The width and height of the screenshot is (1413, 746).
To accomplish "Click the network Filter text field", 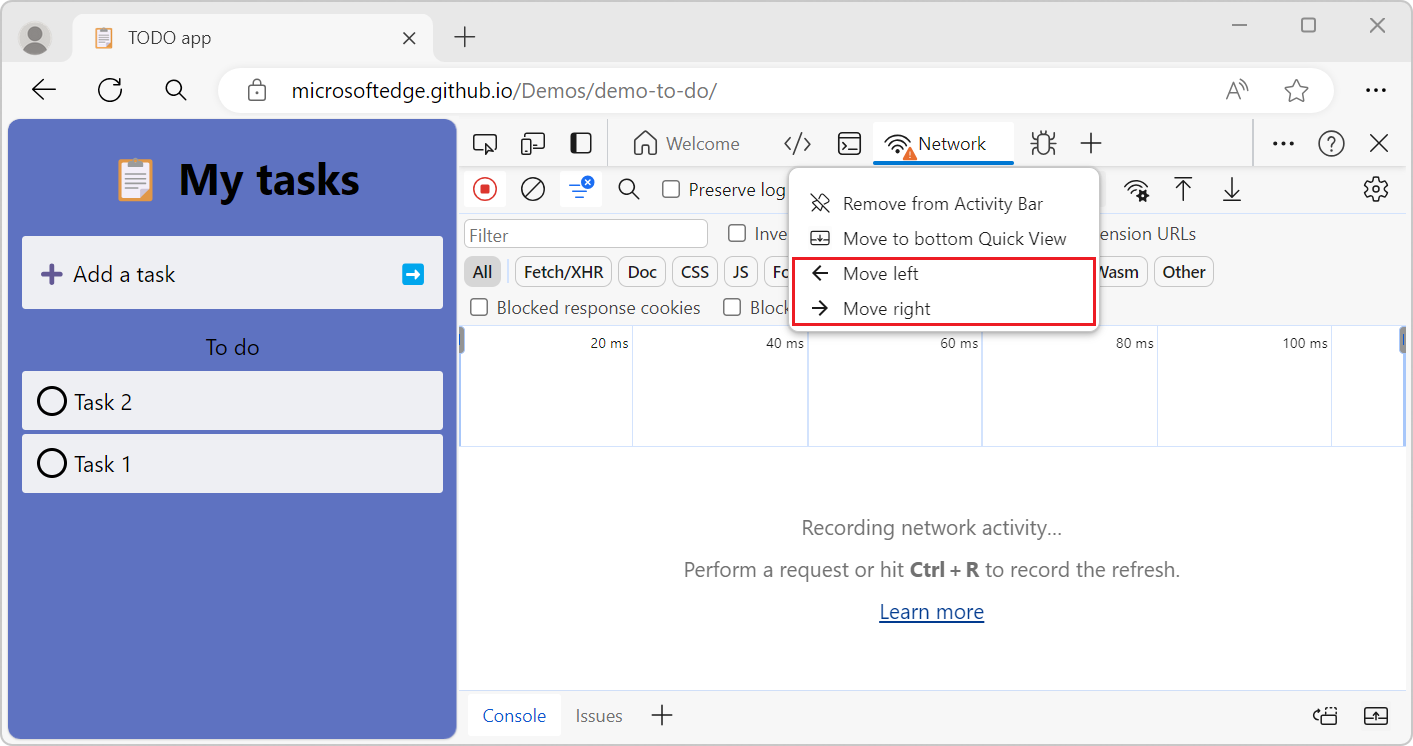I will 586,235.
